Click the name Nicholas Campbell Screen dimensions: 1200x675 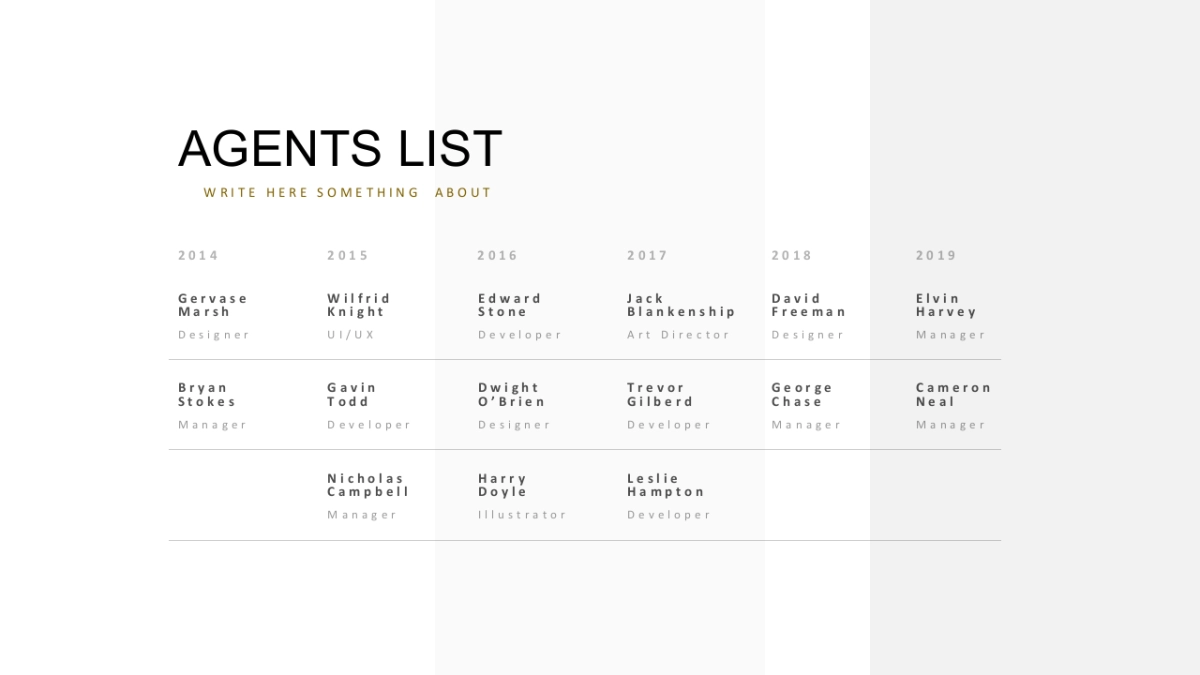[367, 485]
